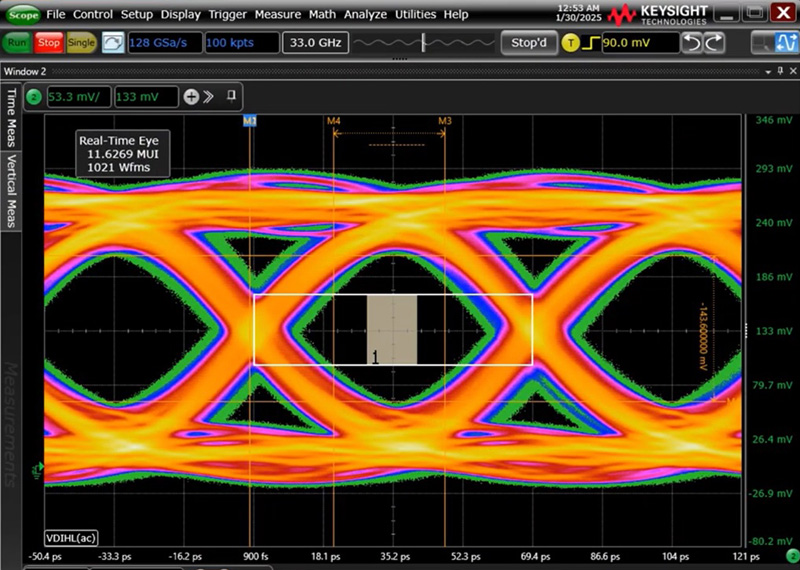Open the Setup menu
The height and width of the screenshot is (570, 800).
point(137,15)
